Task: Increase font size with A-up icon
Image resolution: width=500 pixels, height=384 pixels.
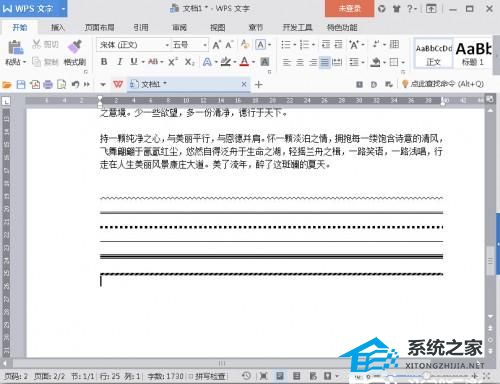Action: click(217, 45)
